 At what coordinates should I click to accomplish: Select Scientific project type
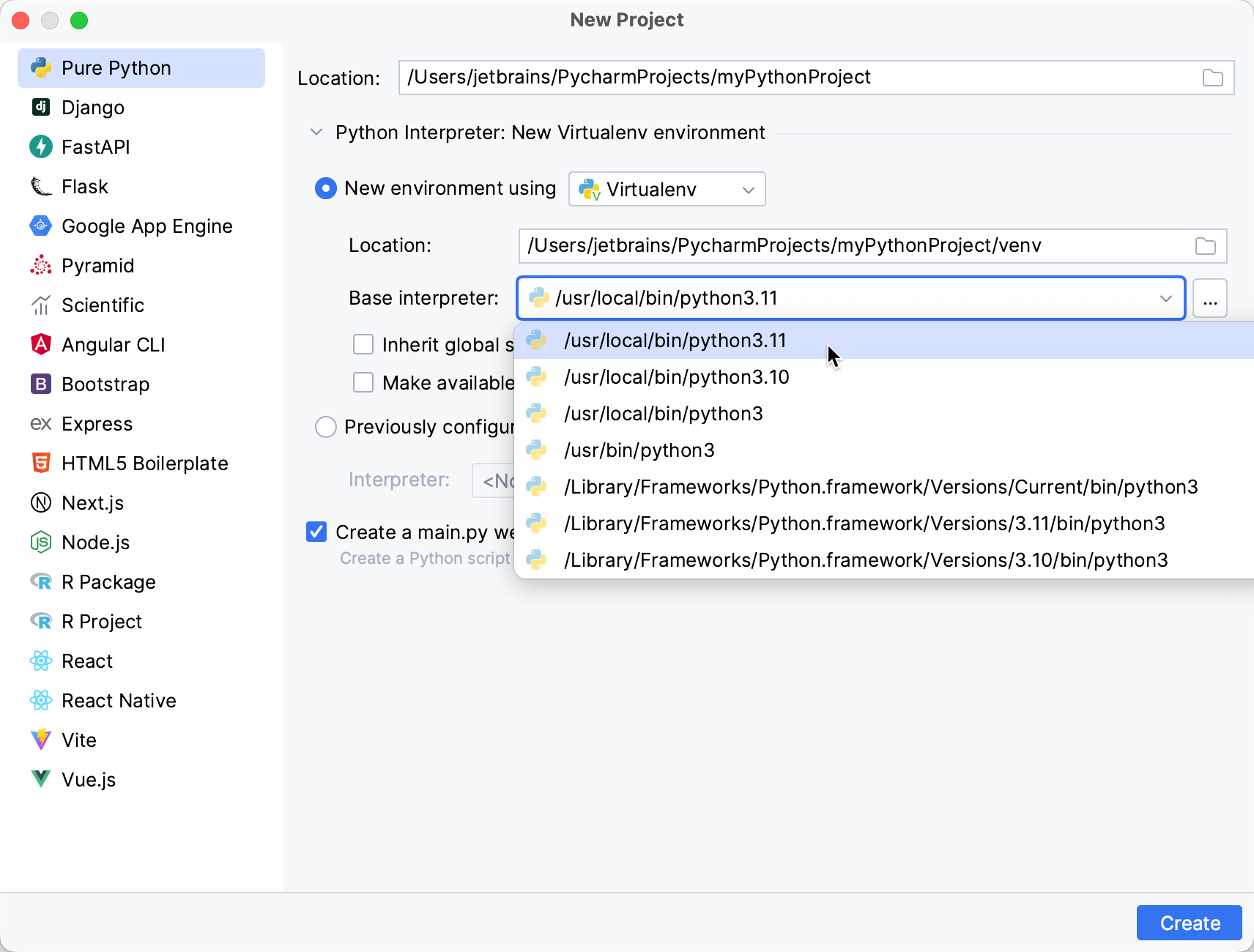pyautogui.click(x=141, y=305)
